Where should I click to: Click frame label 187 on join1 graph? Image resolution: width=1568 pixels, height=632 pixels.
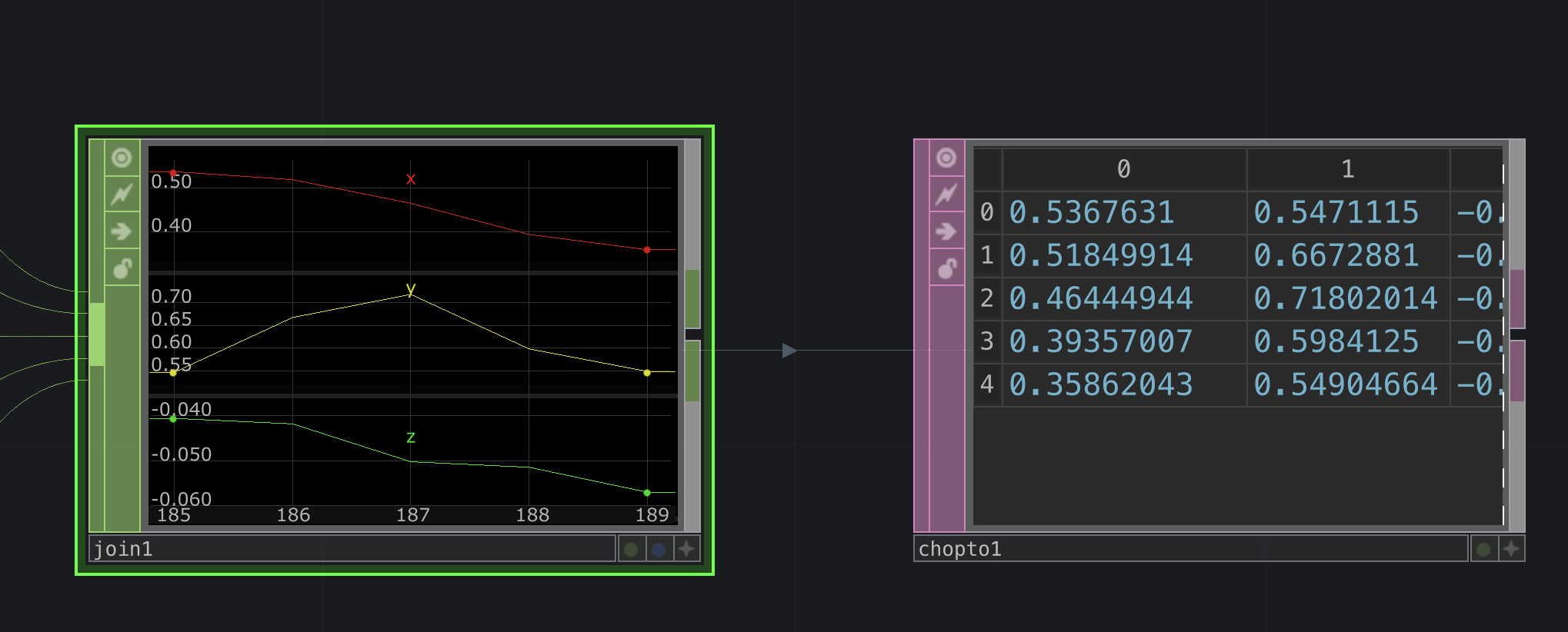point(413,515)
